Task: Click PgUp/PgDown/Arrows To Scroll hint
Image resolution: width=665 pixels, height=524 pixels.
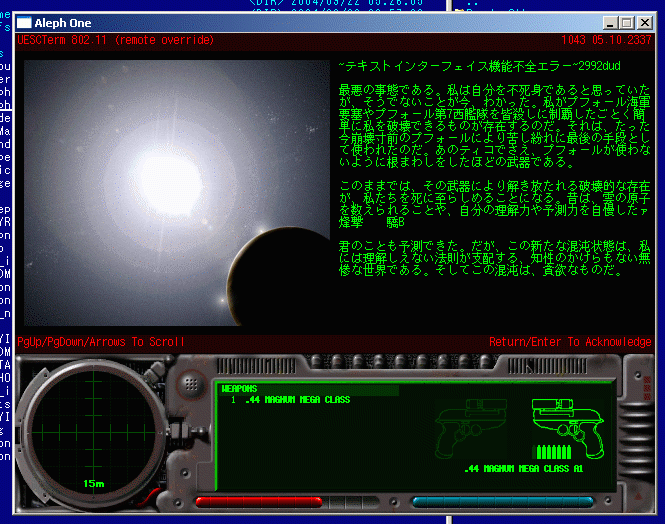Action: [x=101, y=342]
